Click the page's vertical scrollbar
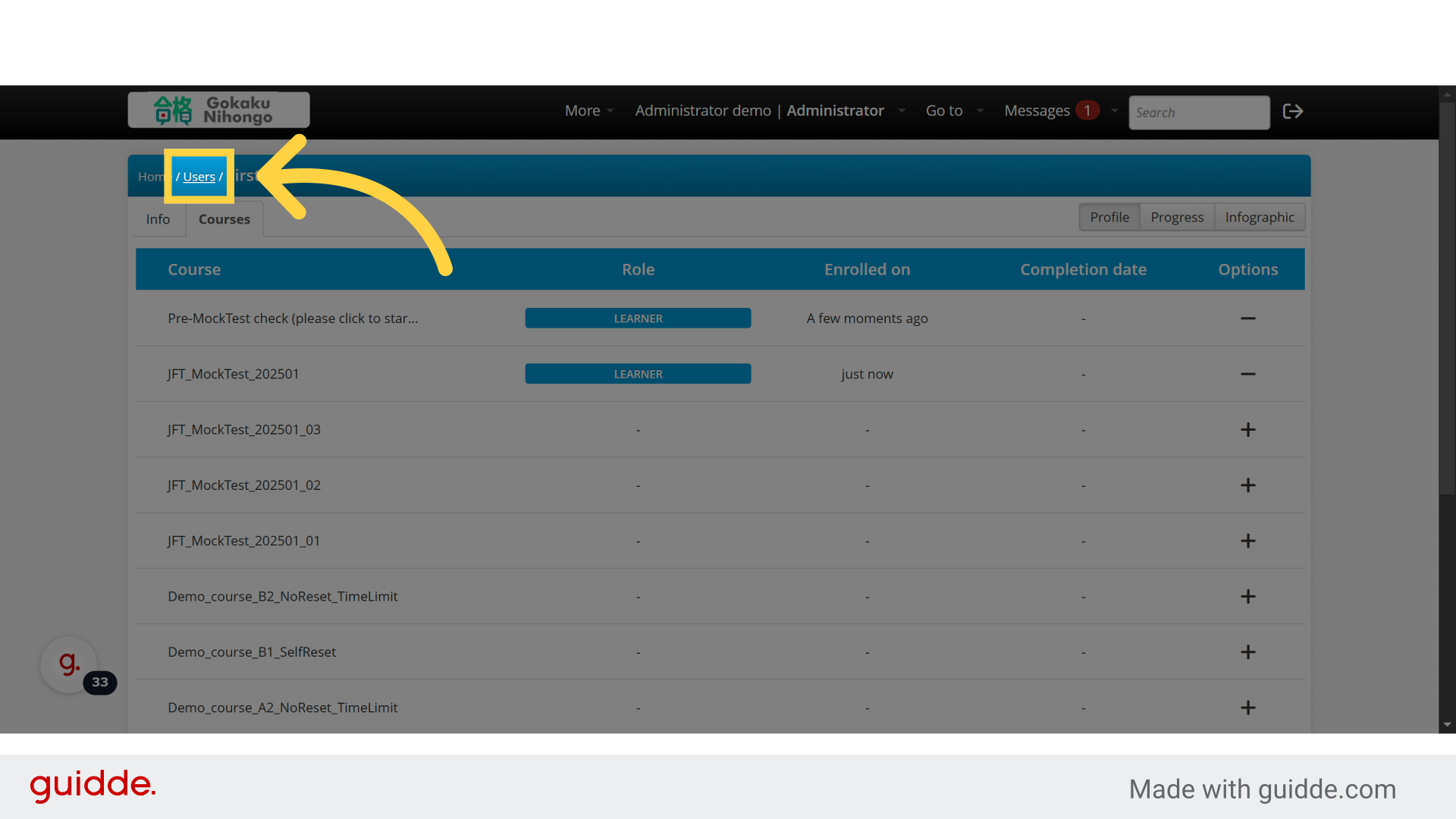The height and width of the screenshot is (819, 1456). point(1447,303)
